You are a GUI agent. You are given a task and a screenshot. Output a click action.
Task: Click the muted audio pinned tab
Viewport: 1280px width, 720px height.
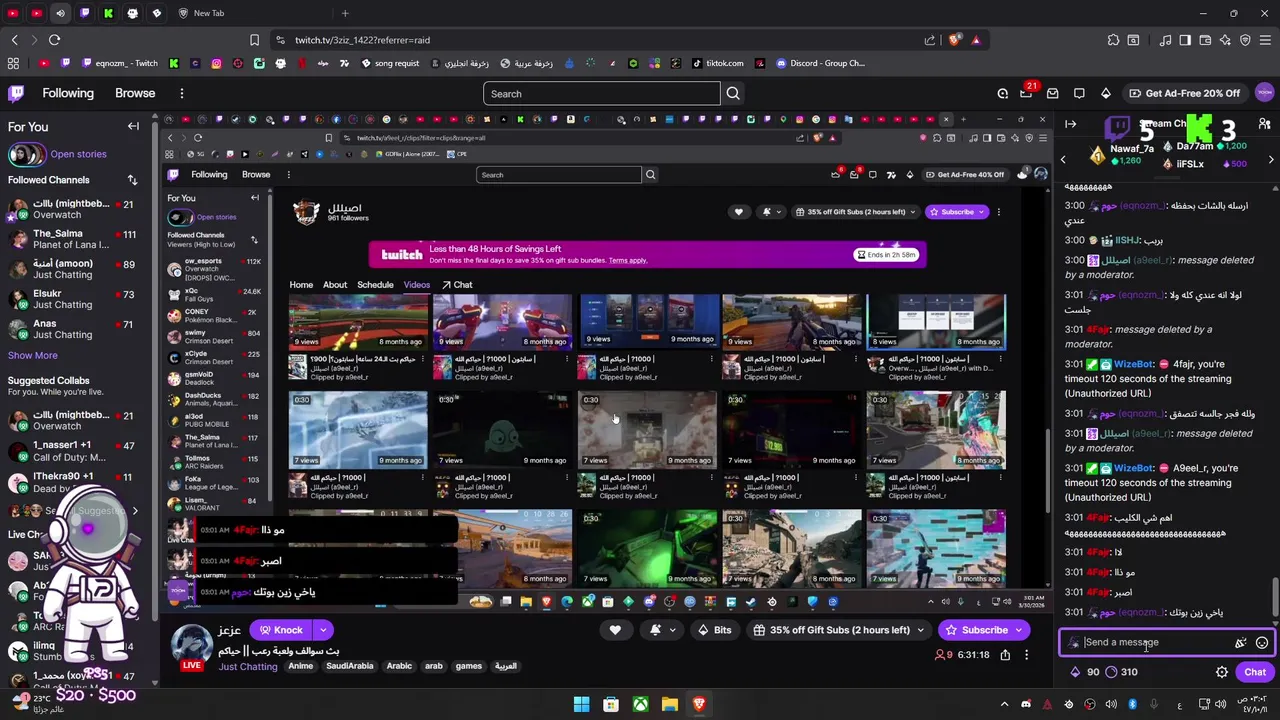pos(60,13)
